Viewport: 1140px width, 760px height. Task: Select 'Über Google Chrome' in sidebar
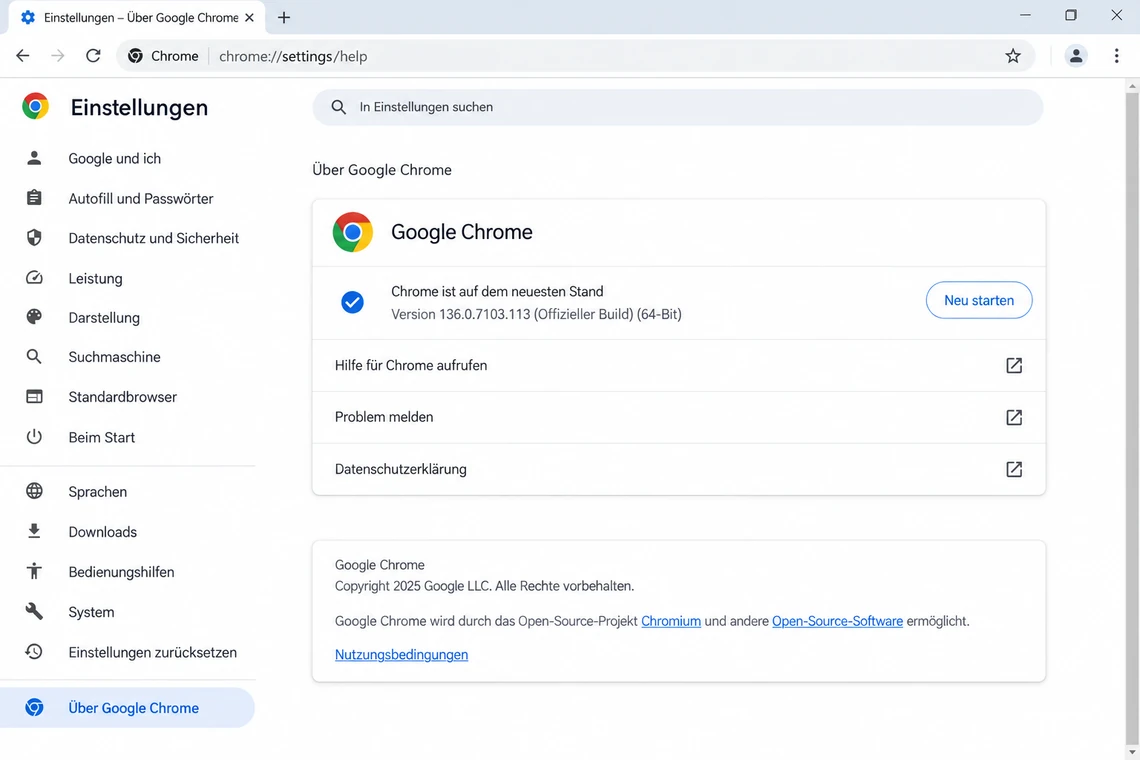click(127, 708)
